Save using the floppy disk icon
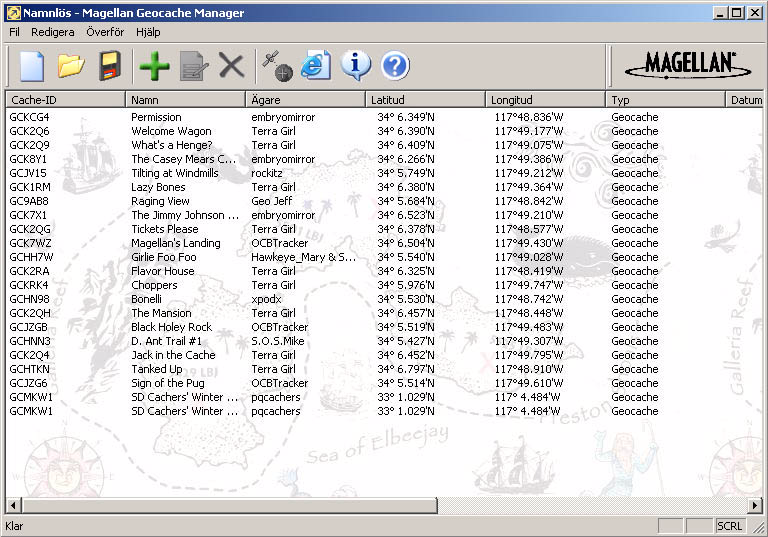The height and width of the screenshot is (537, 768). [110, 66]
